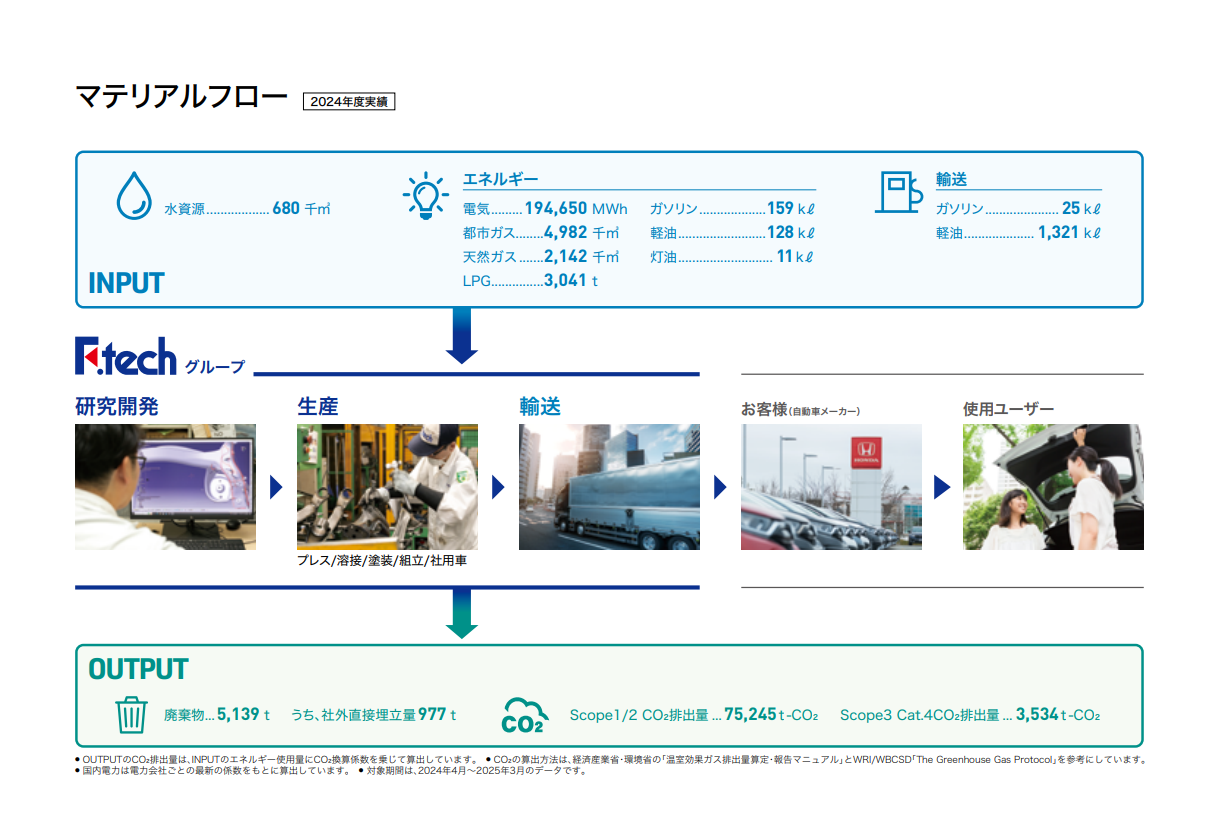This screenshot has height=835, width=1220.
Task: Select the 輸送 truck photo
Action: coord(609,487)
